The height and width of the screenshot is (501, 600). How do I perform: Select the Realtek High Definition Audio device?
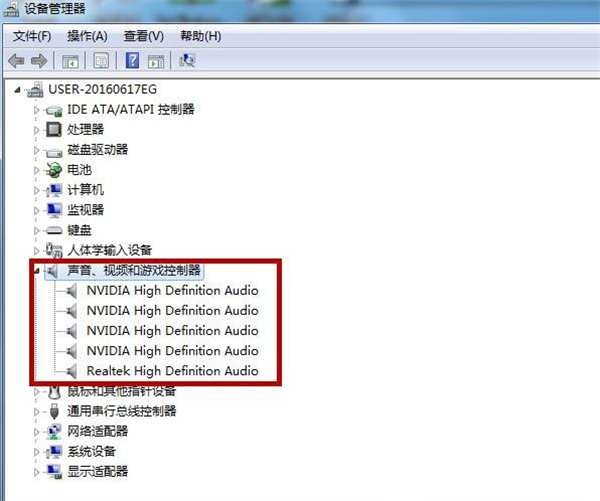[x=172, y=371]
